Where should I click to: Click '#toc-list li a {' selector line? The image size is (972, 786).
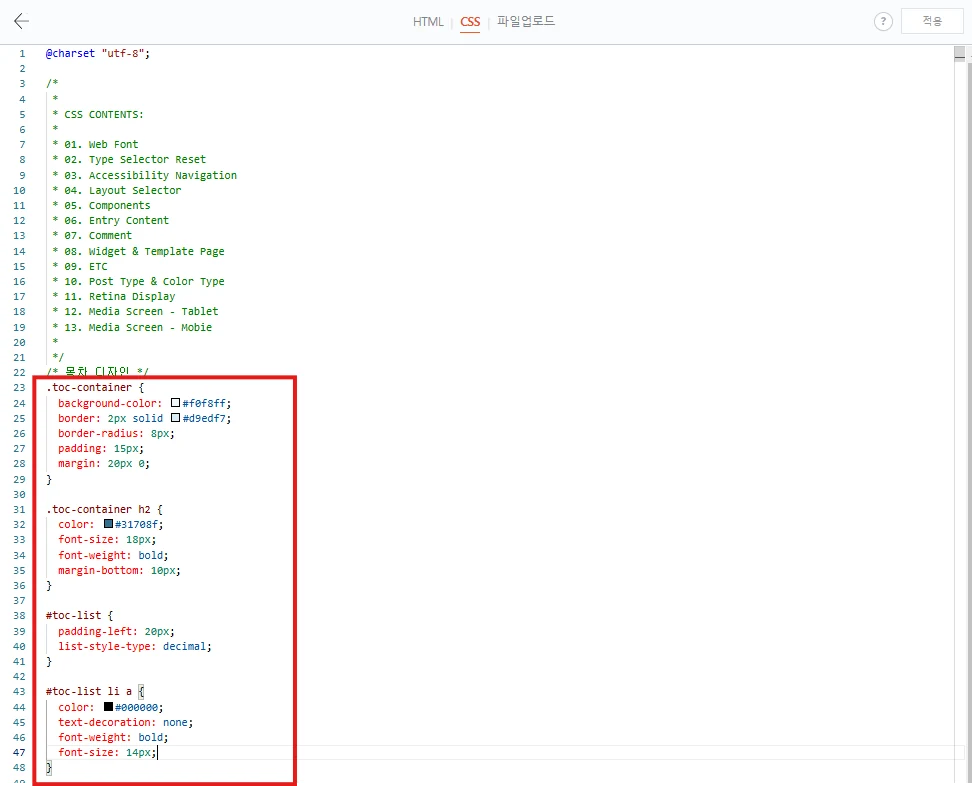(95, 691)
